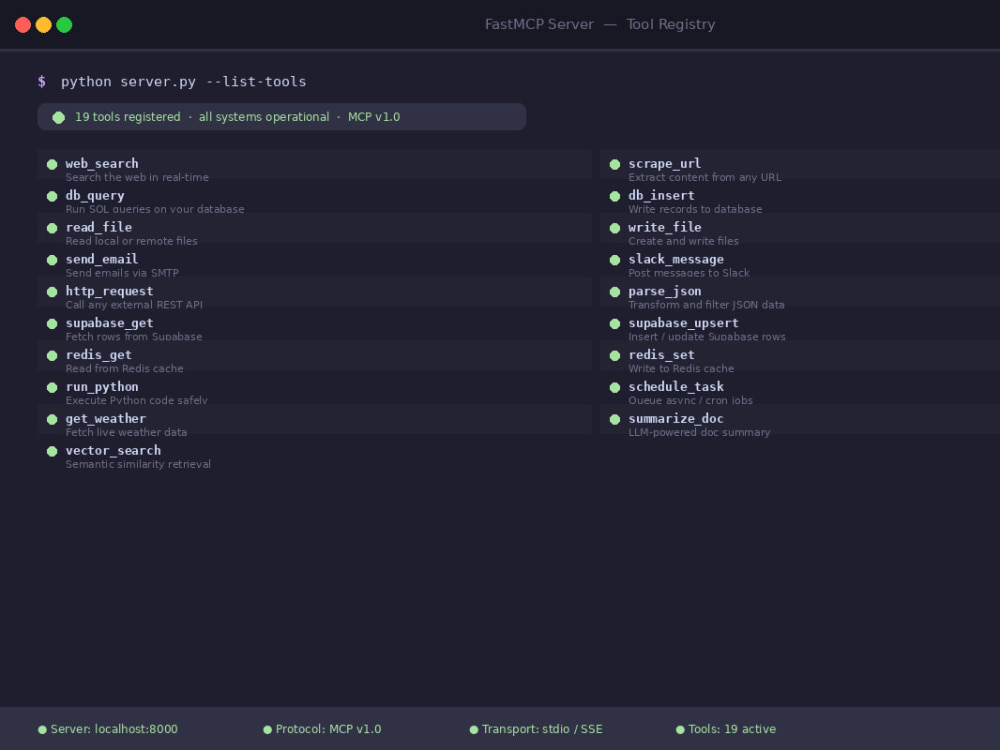Image resolution: width=1000 pixels, height=750 pixels.
Task: Click 'Server: localhost:8000' in the status bar
Action: click(114, 730)
